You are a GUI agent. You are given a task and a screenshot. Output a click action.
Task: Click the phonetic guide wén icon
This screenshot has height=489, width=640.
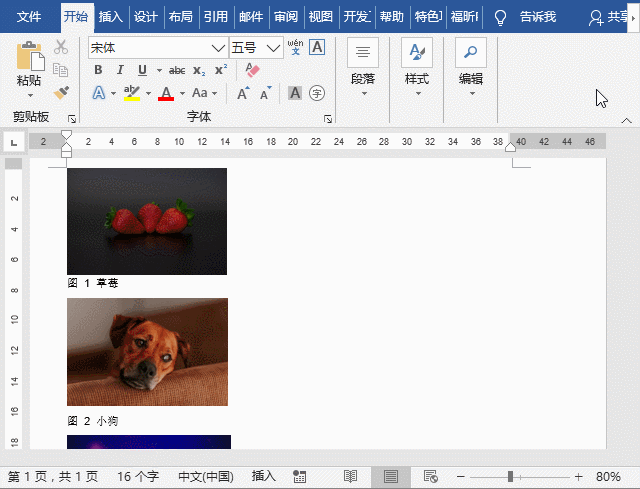point(295,46)
